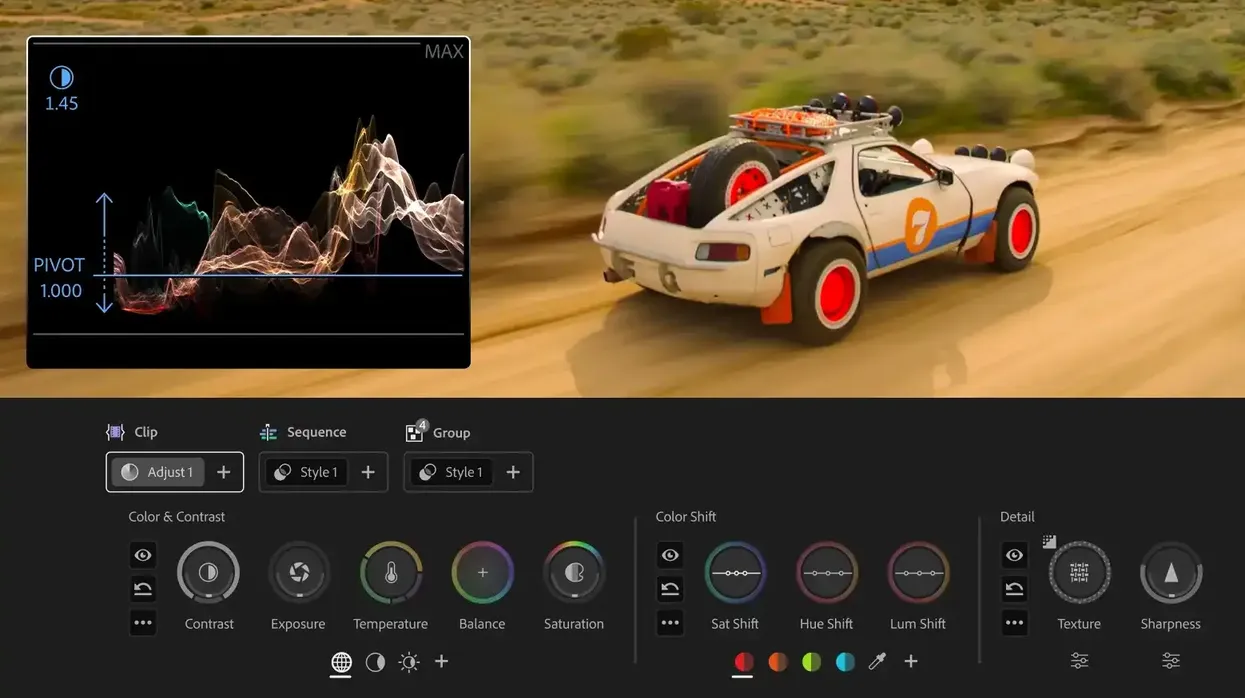Click the Temperature dial

click(391, 573)
